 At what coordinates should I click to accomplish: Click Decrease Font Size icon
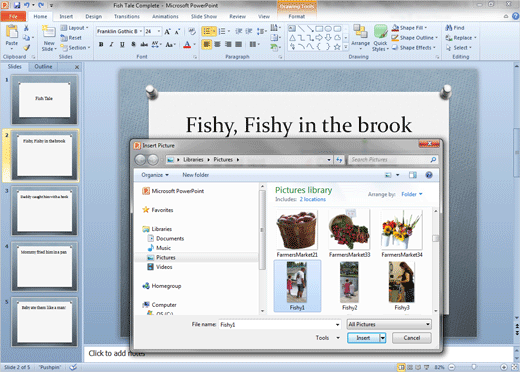point(177,31)
